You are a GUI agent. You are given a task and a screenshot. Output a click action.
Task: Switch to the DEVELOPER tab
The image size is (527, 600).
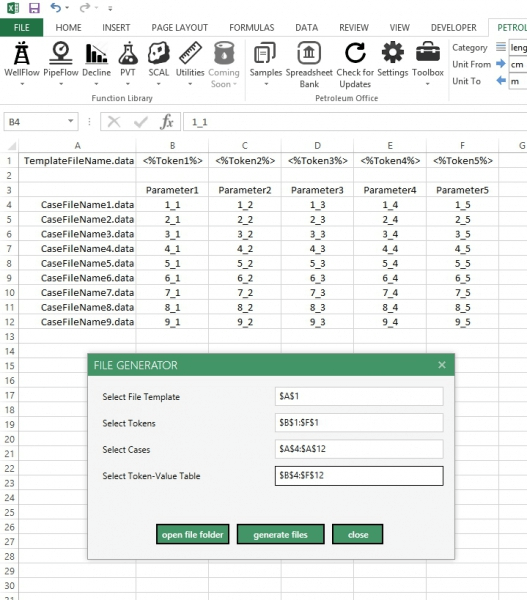pyautogui.click(x=454, y=28)
